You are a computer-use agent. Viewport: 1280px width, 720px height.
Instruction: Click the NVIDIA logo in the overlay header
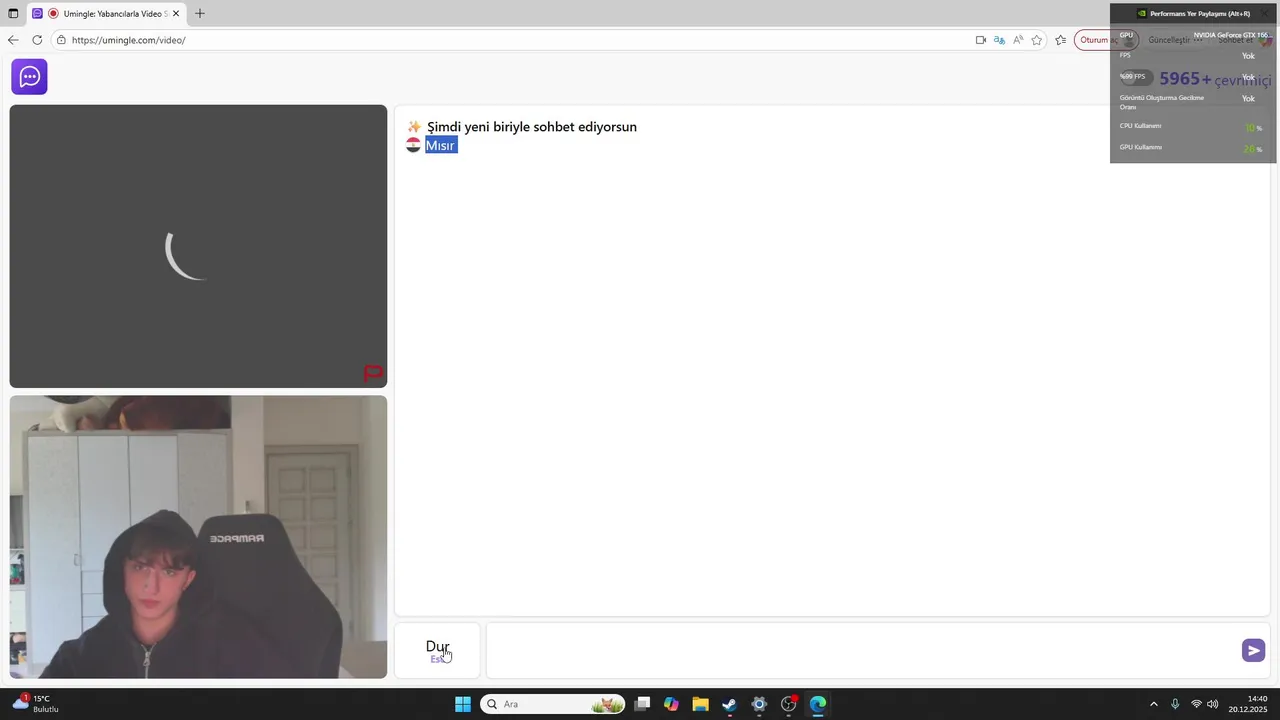click(1142, 14)
